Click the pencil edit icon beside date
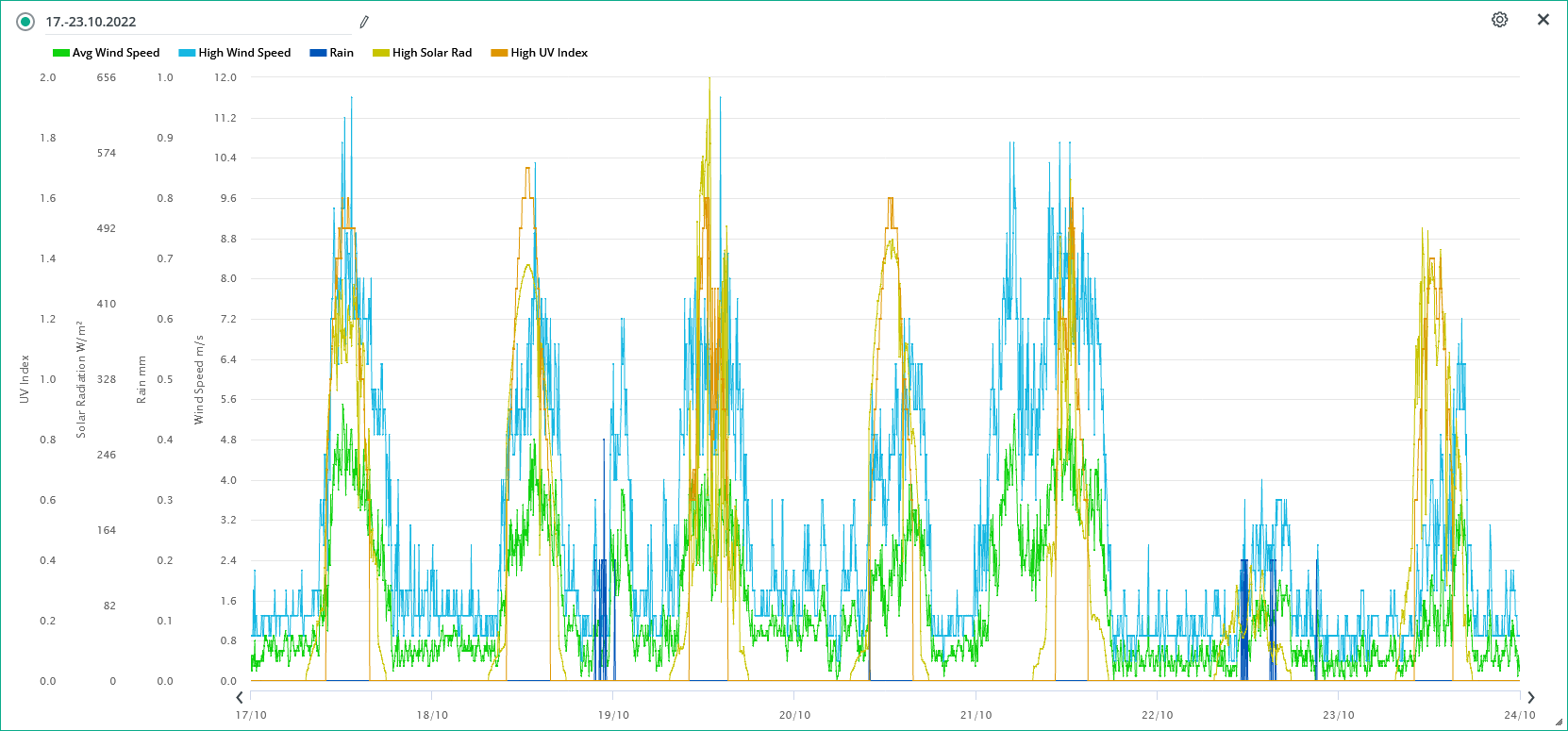Image resolution: width=1568 pixels, height=731 pixels. tap(364, 22)
